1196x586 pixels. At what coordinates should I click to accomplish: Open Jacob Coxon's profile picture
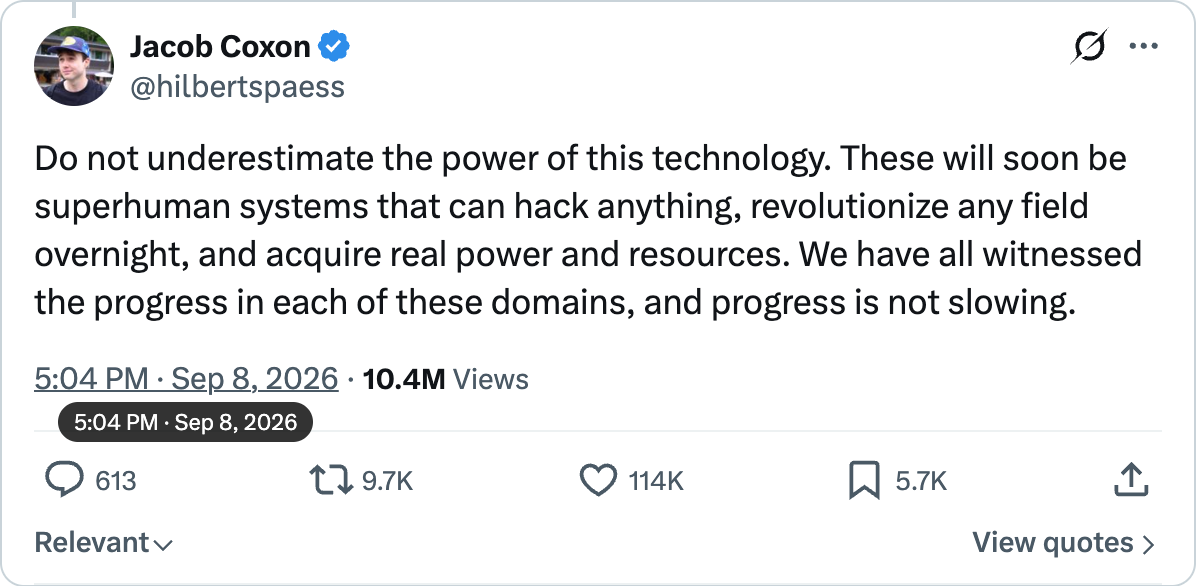tap(74, 66)
